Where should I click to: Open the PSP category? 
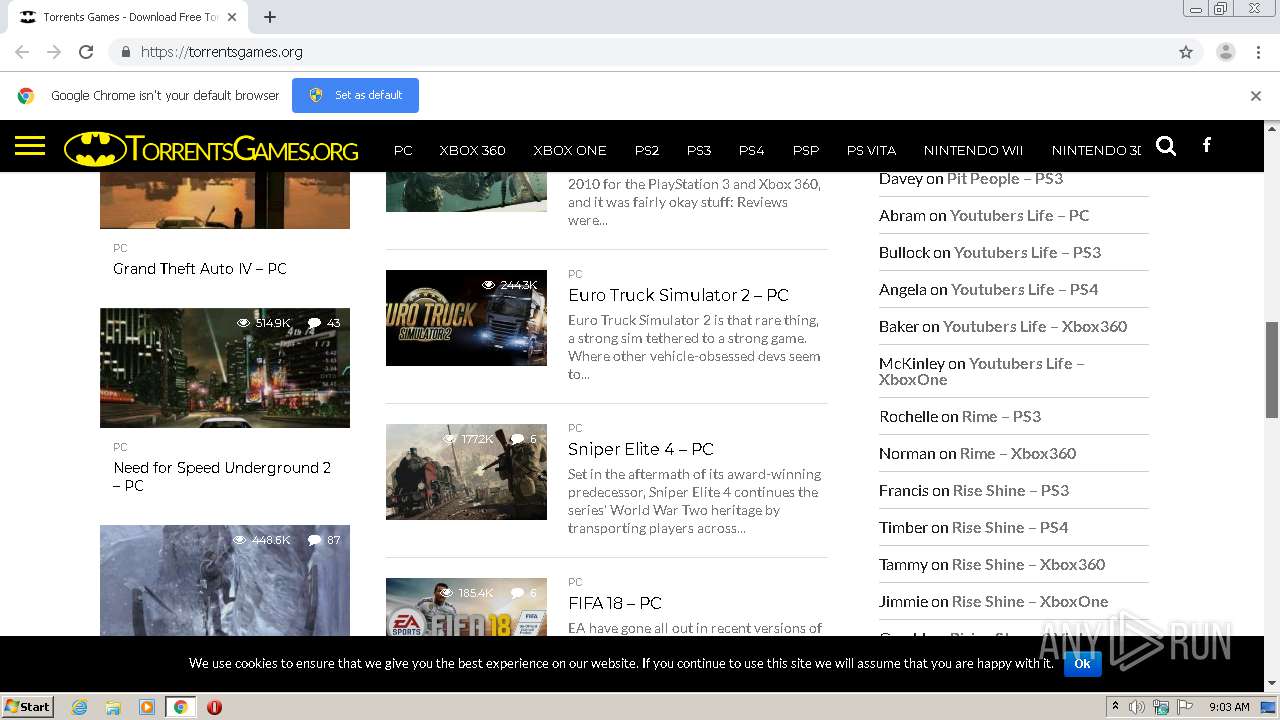pos(806,150)
